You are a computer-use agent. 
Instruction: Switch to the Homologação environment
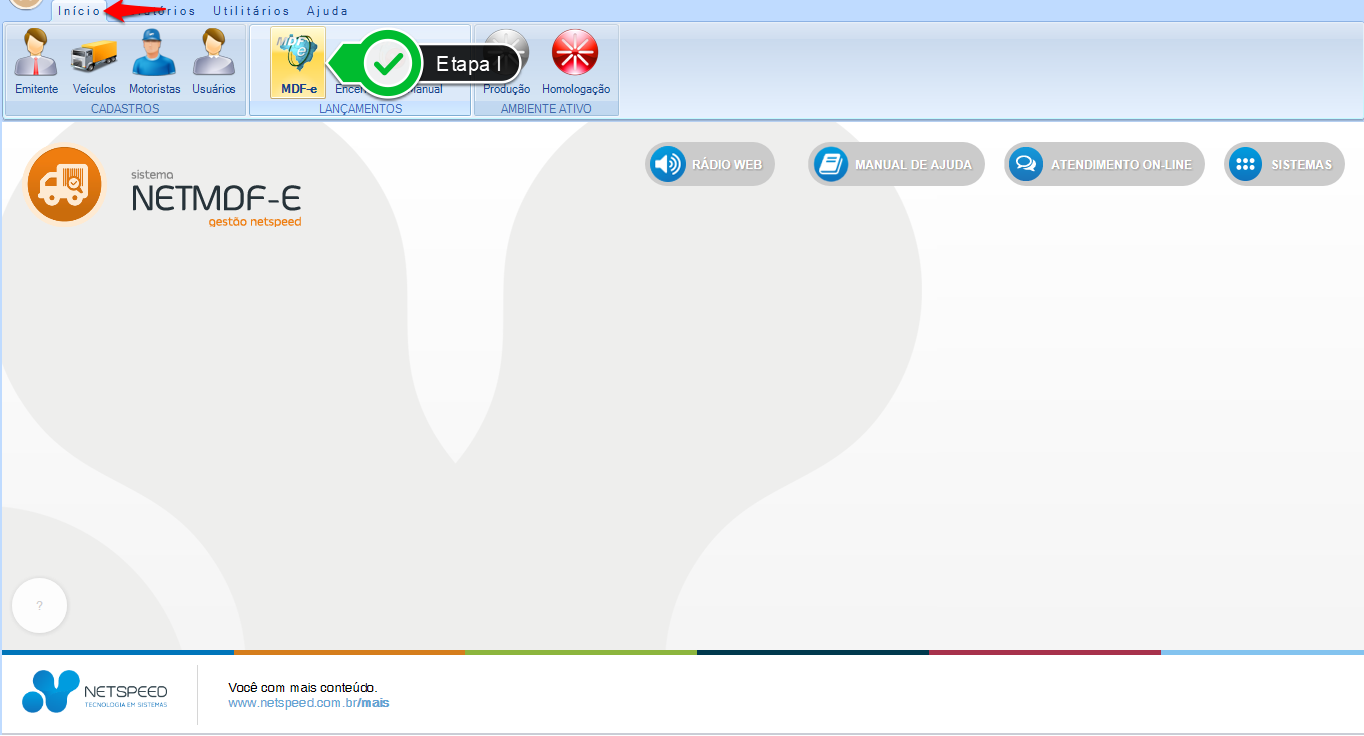tap(575, 62)
